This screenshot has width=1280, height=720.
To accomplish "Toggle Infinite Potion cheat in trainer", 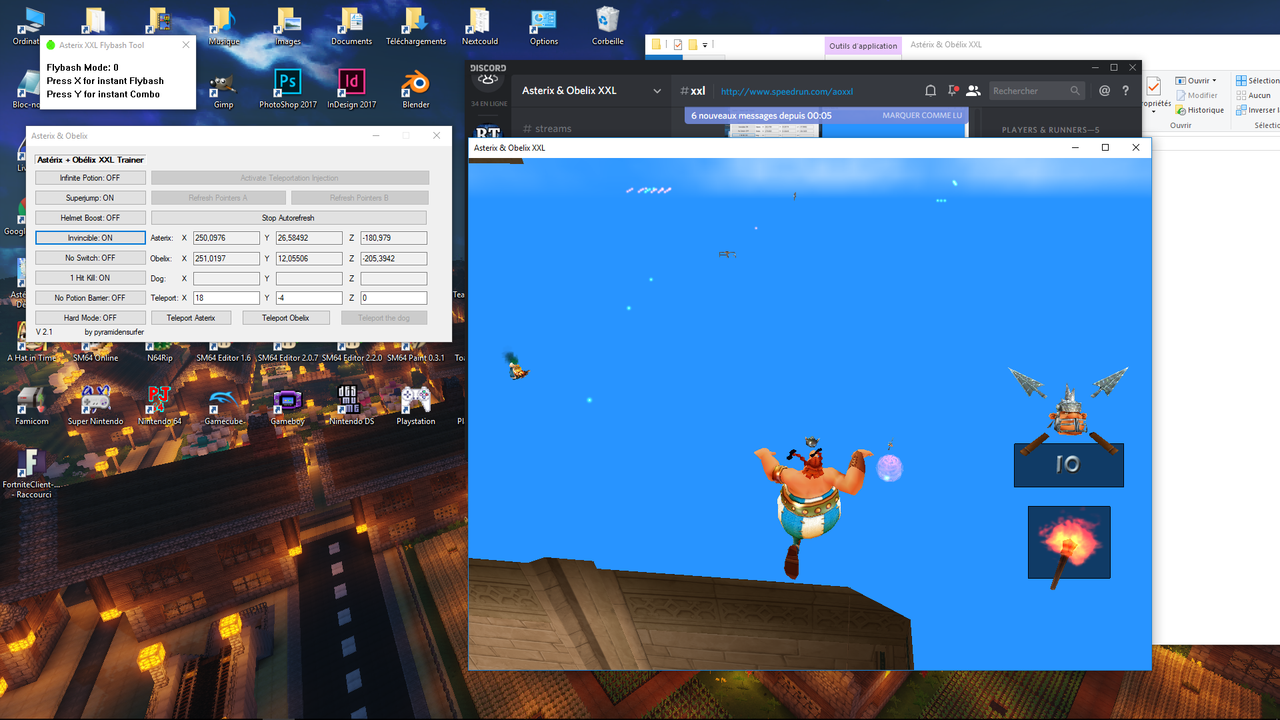I will click(x=90, y=178).
